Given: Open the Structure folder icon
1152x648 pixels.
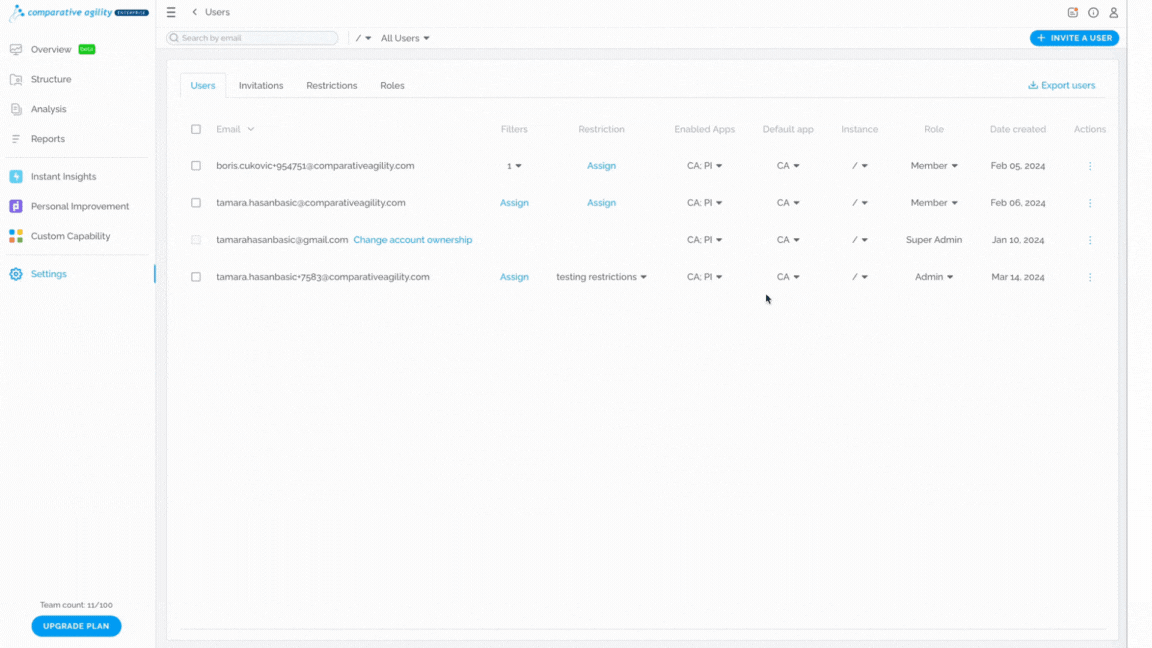Looking at the screenshot, I should tap(15, 79).
